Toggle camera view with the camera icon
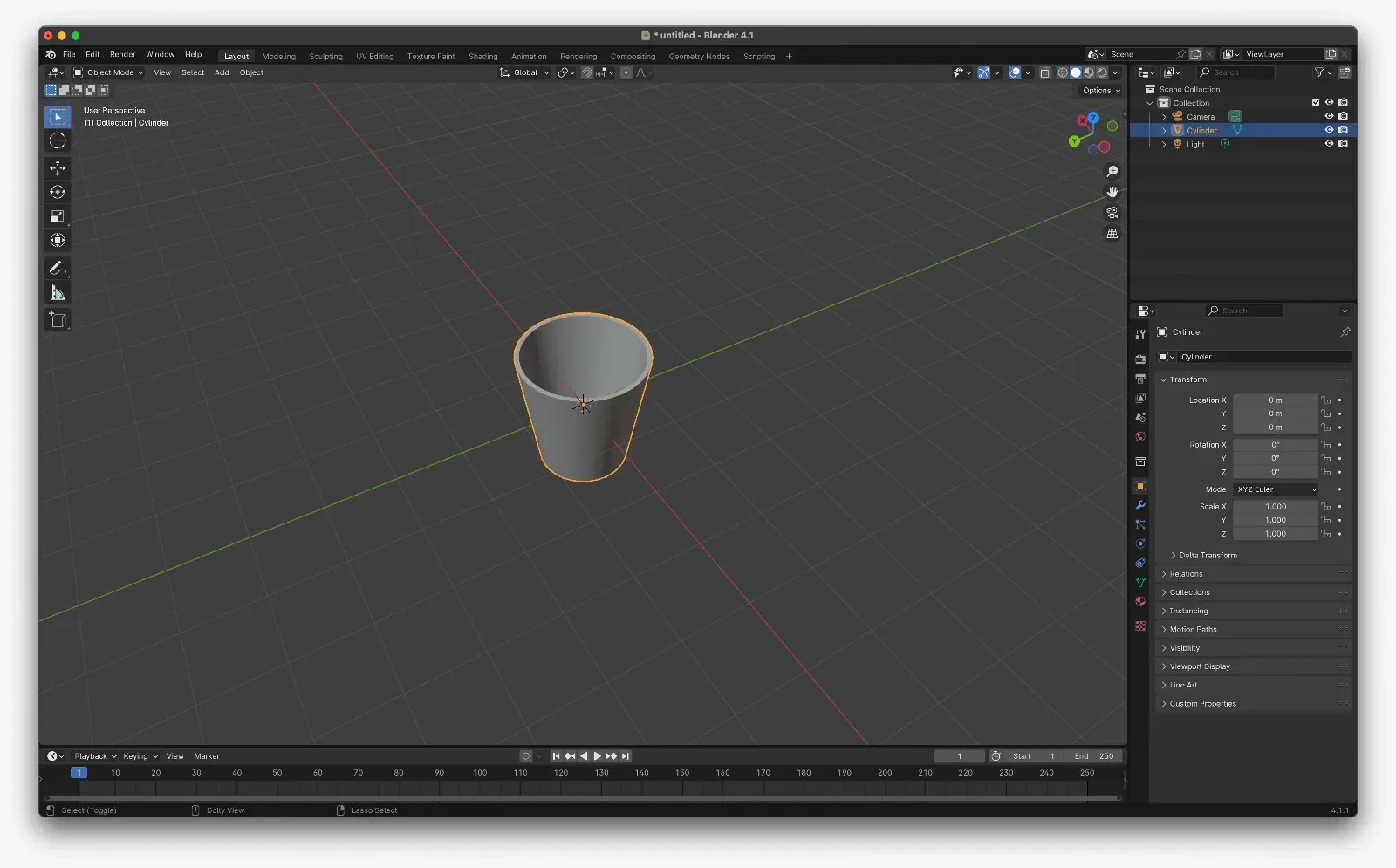 coord(1112,213)
